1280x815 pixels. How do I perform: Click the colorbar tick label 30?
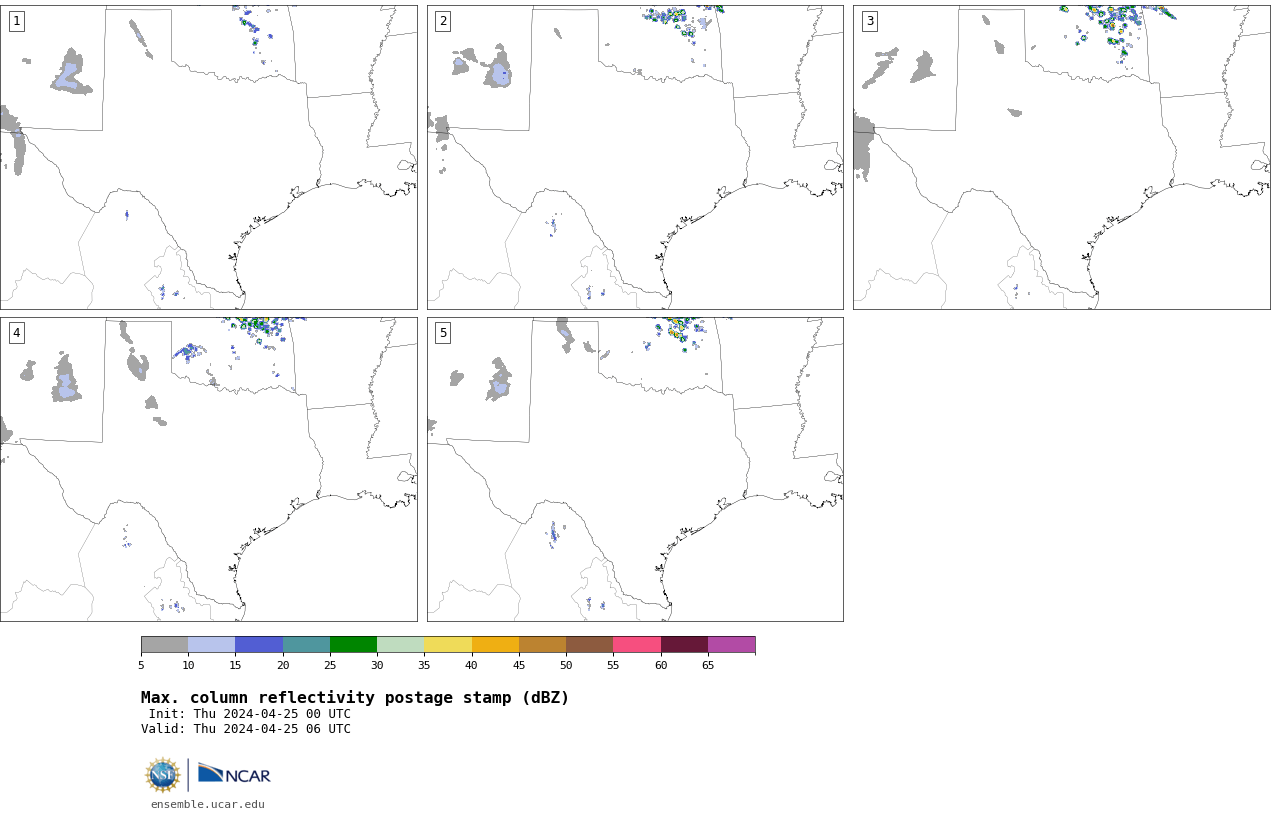click(377, 665)
